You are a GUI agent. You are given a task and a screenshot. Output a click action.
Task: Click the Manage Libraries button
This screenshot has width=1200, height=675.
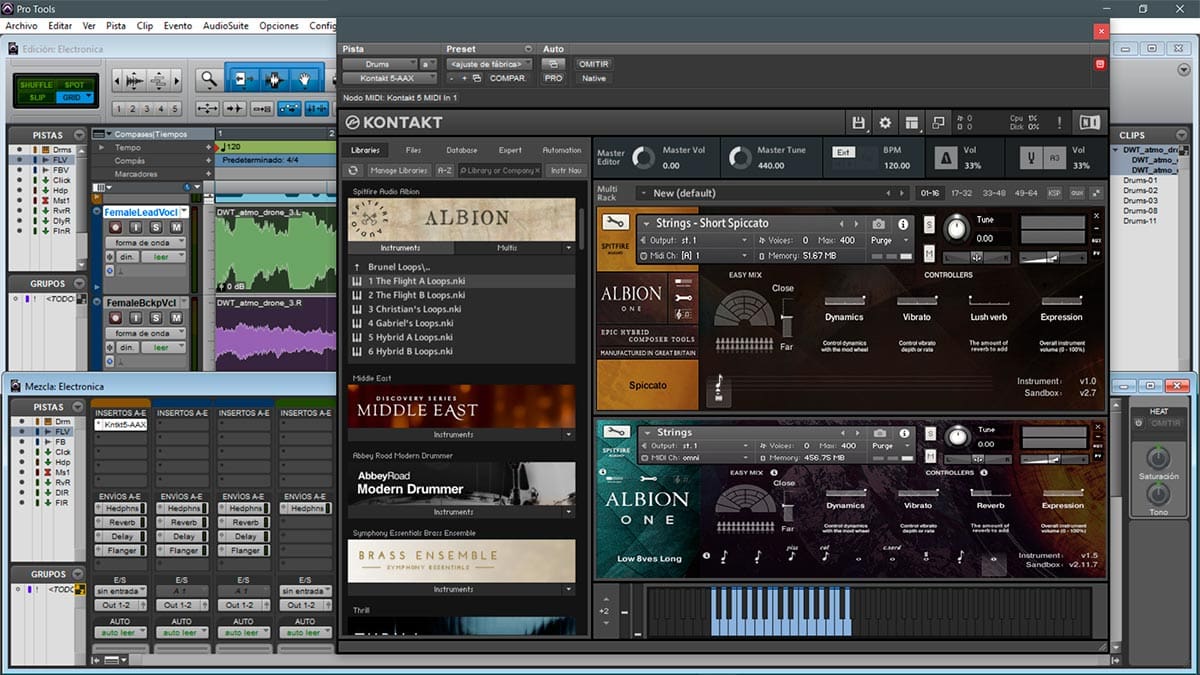[399, 171]
